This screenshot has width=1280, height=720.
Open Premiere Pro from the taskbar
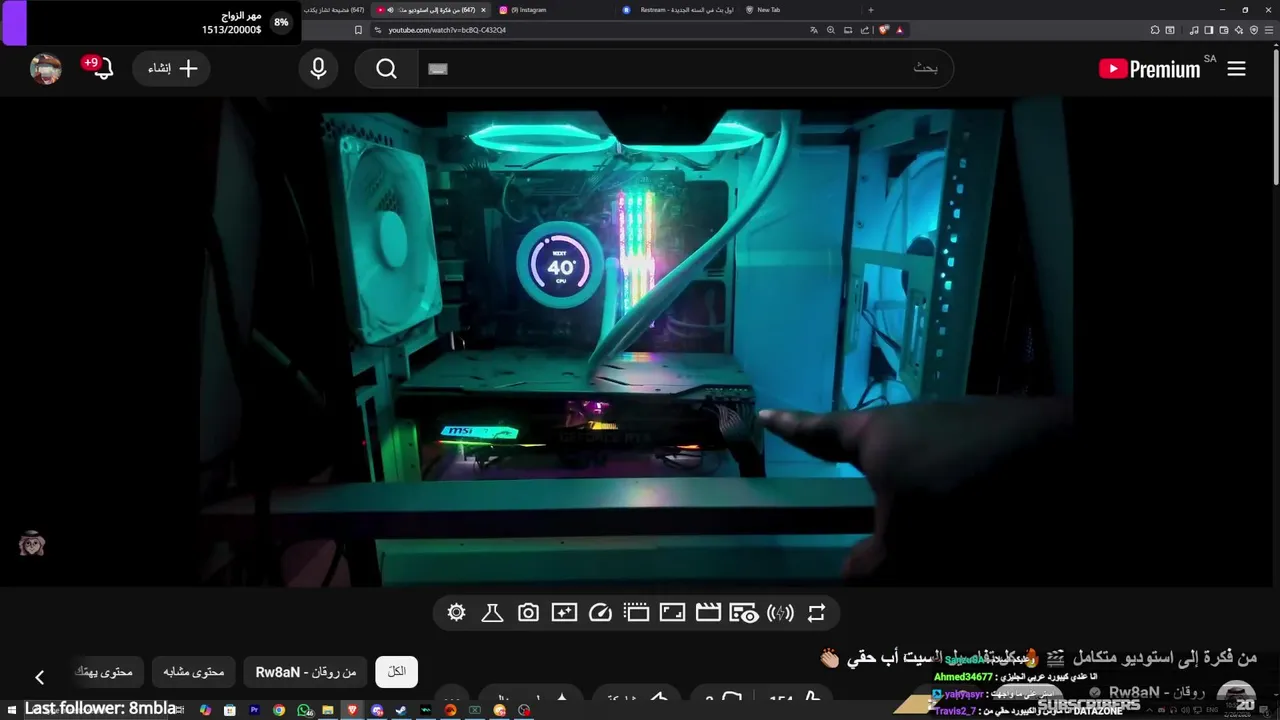click(254, 710)
